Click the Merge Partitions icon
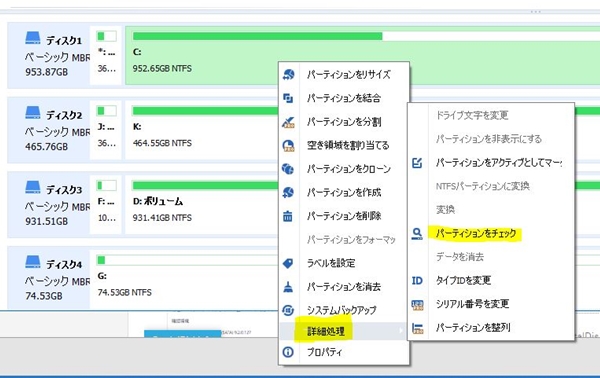The width and height of the screenshot is (600, 378). [x=288, y=98]
